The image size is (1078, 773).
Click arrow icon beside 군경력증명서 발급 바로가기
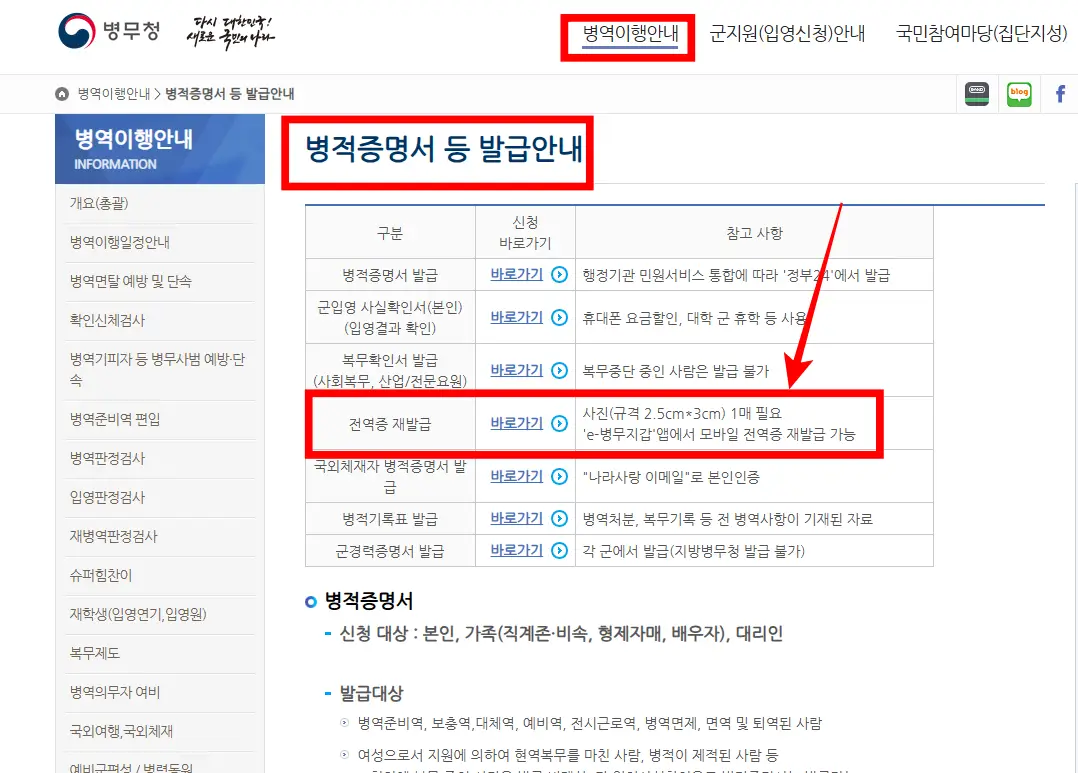[558, 550]
